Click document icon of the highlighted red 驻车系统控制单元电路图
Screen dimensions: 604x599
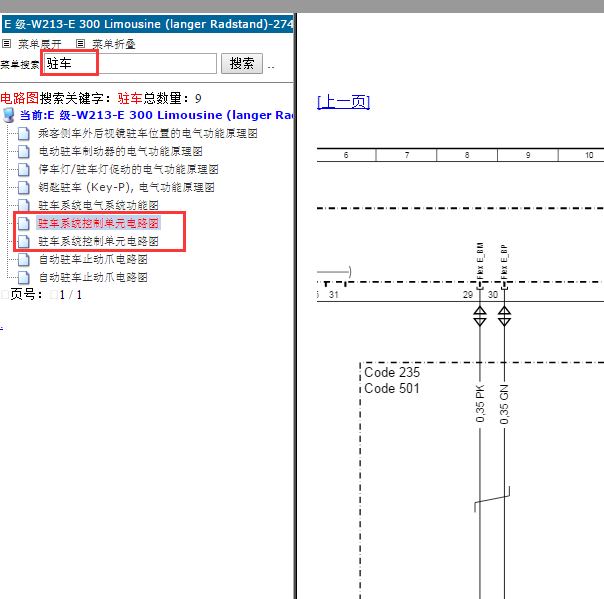pyautogui.click(x=23, y=223)
